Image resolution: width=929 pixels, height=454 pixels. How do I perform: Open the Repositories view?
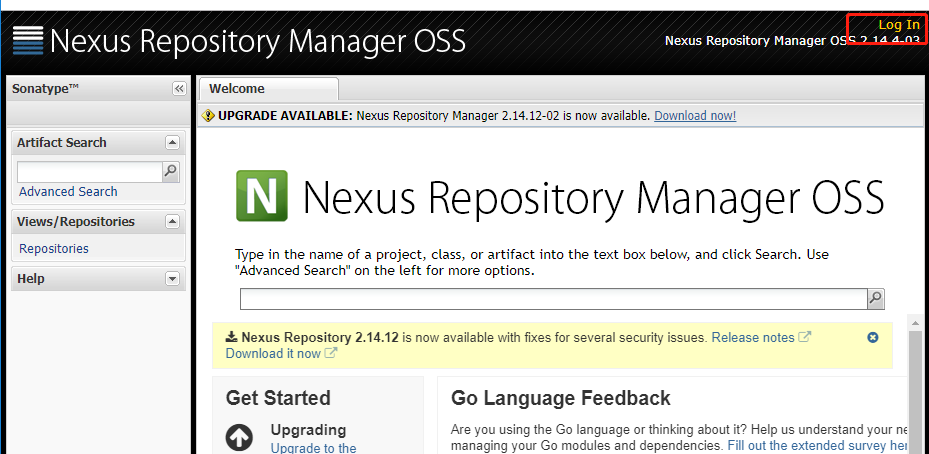(54, 248)
